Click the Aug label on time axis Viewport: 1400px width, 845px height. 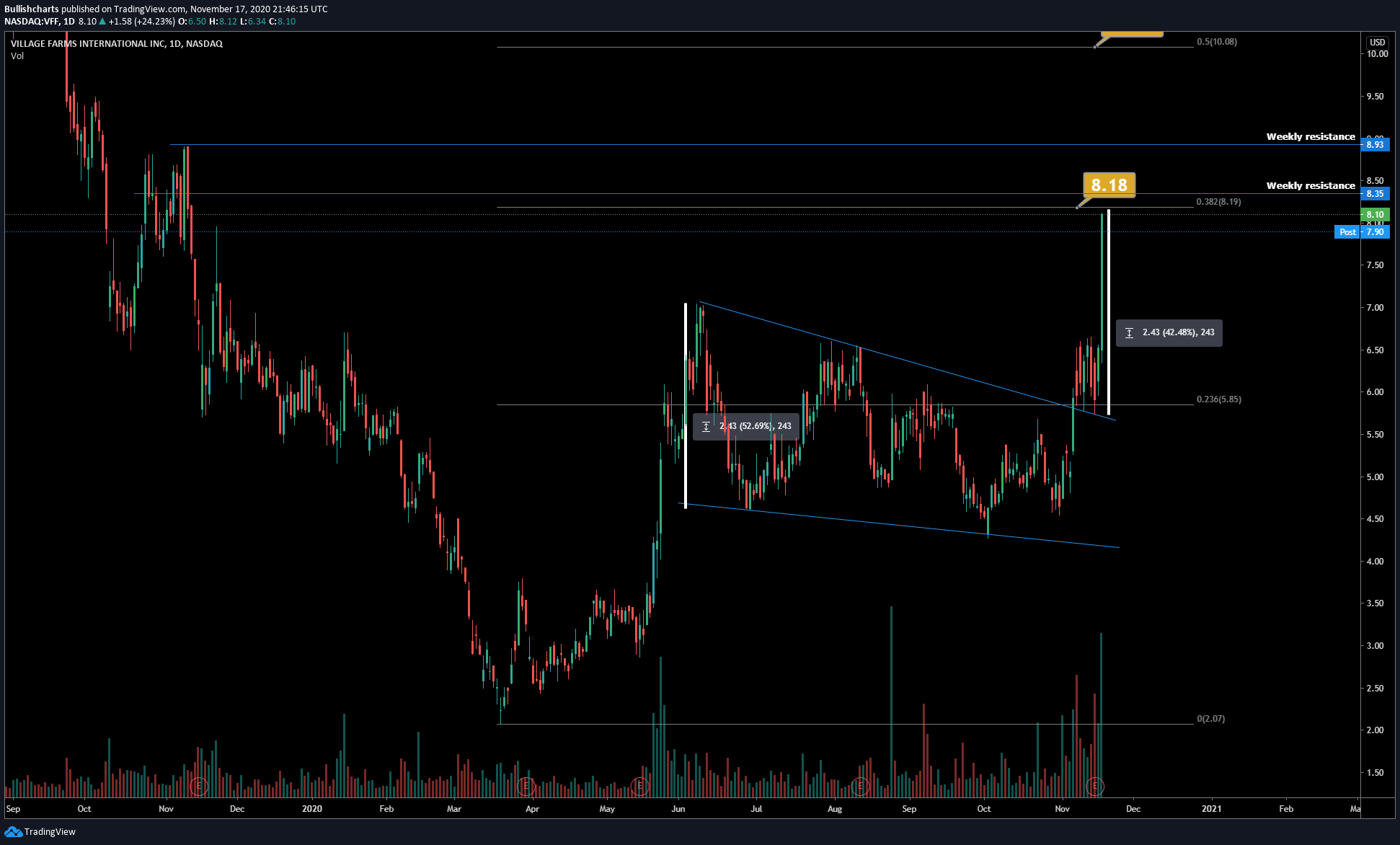click(x=835, y=808)
